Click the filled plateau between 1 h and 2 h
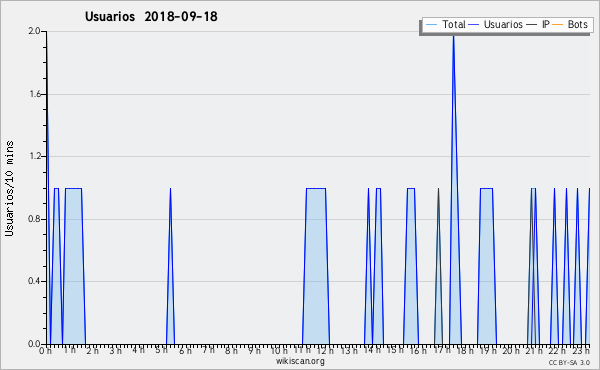Viewport: 600px width, 370px height. click(73, 266)
